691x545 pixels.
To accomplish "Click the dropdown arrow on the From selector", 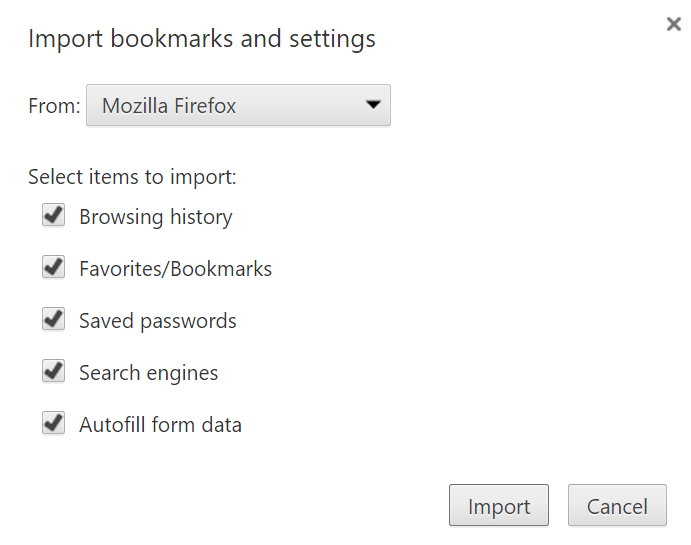I will tap(373, 105).
